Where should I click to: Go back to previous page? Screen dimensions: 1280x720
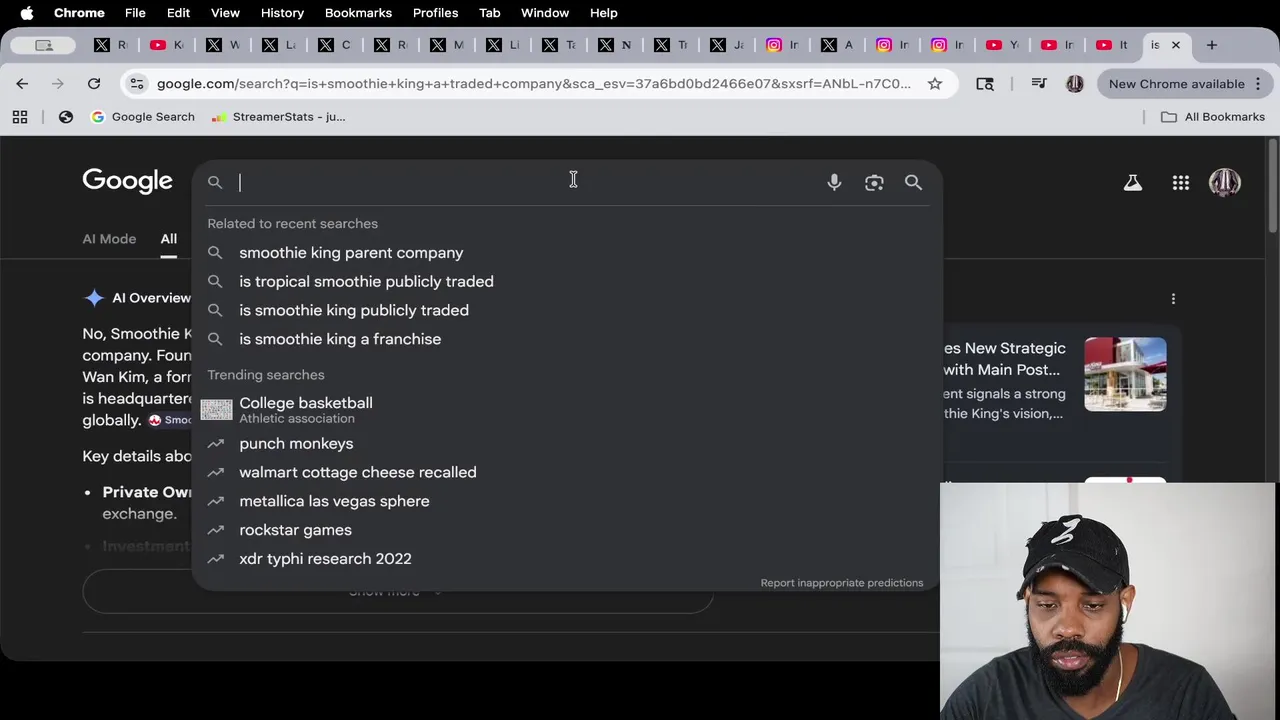22,84
